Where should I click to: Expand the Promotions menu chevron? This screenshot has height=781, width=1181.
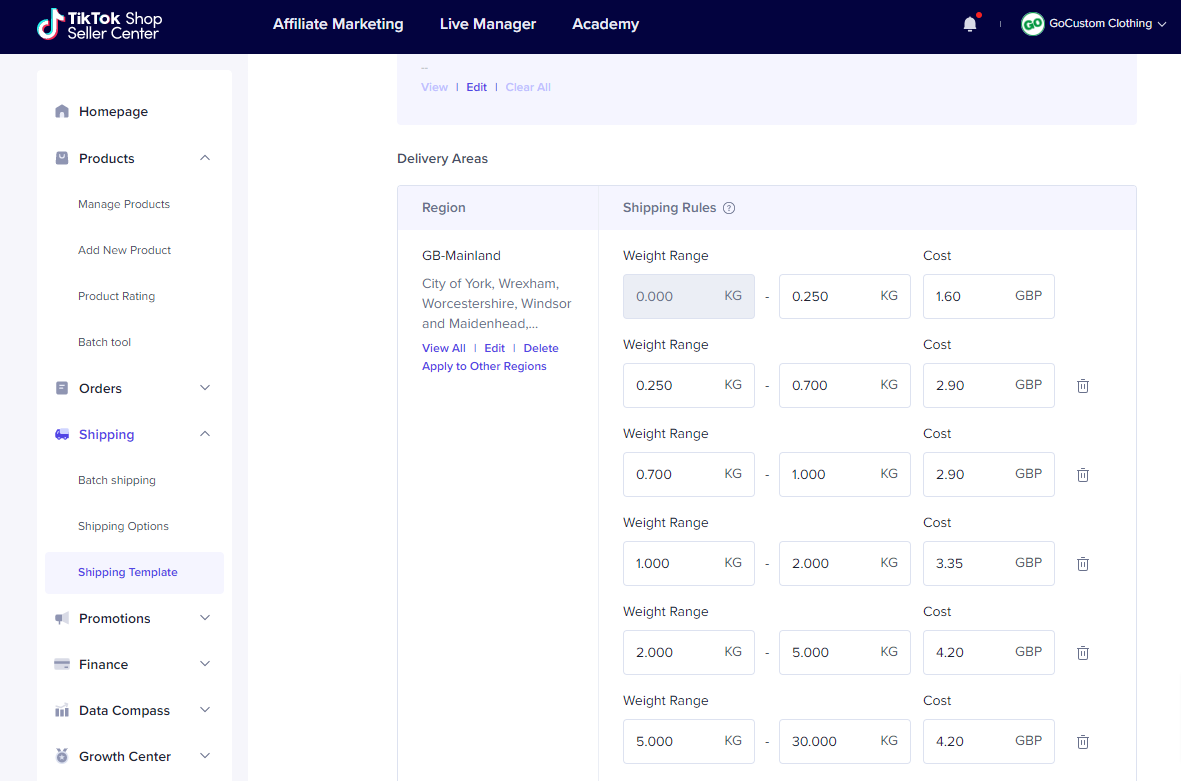click(205, 618)
